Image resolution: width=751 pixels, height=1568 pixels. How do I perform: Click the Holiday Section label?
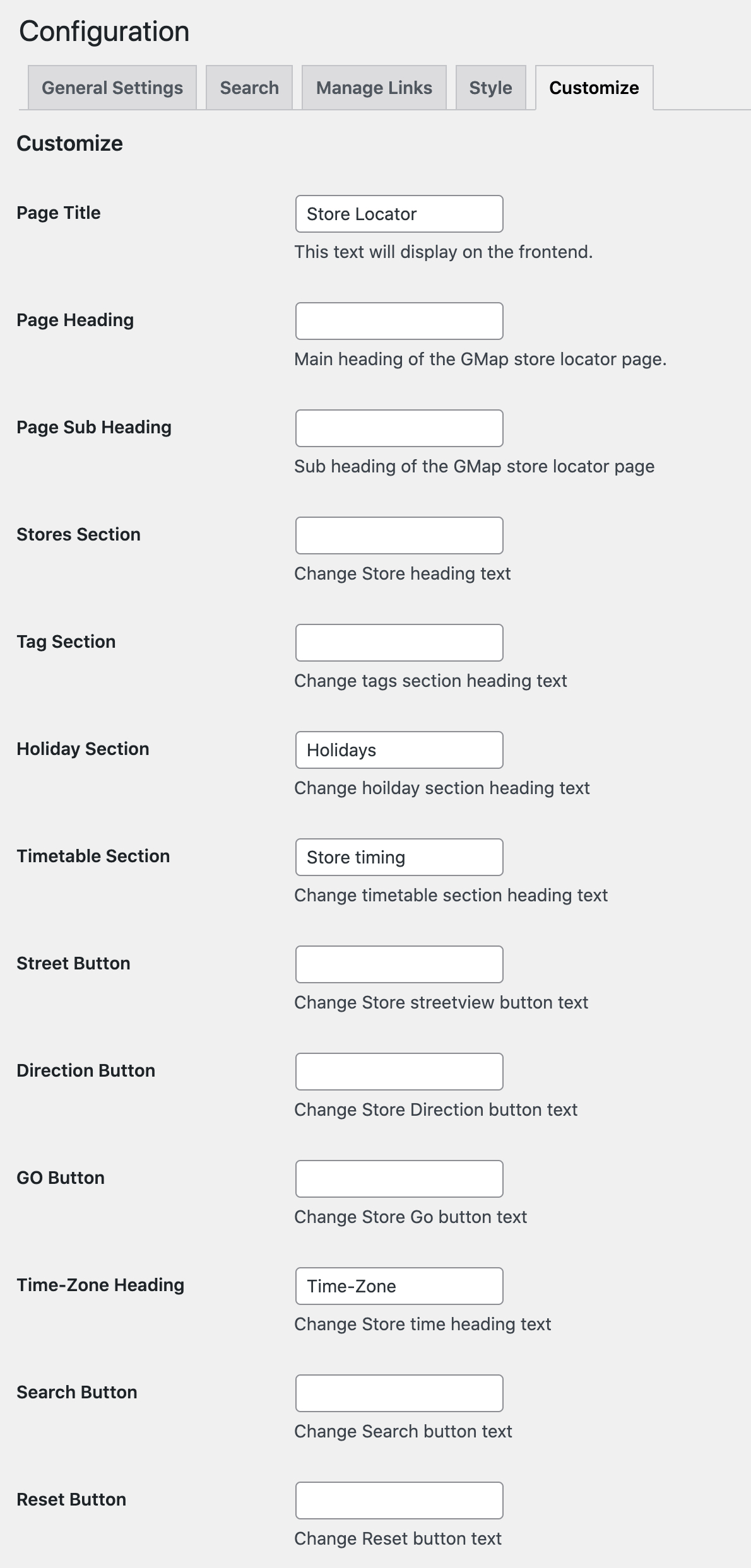pos(83,749)
